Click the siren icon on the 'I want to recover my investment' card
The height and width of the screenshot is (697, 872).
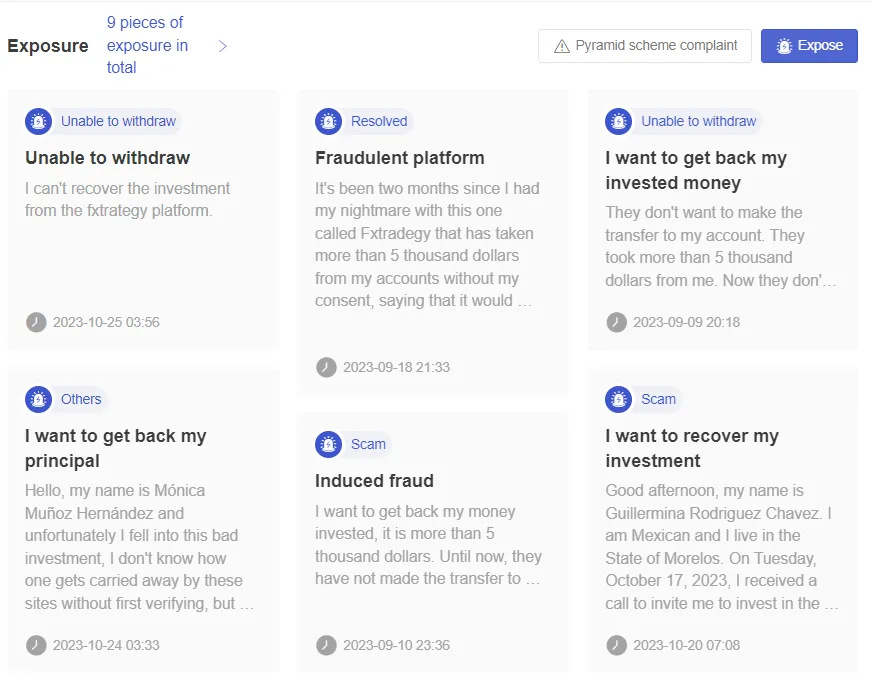point(618,399)
